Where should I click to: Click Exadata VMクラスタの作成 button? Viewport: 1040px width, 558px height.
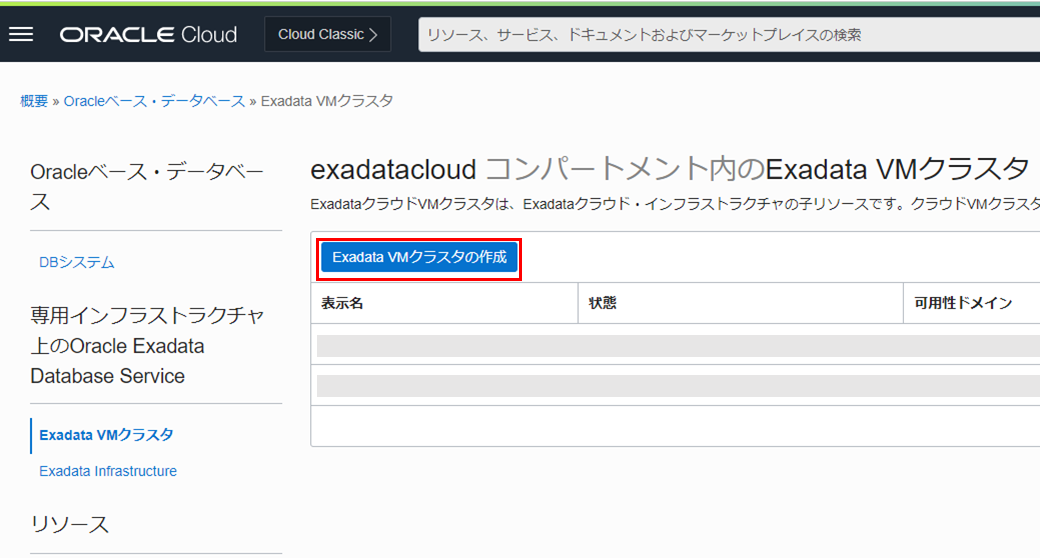pyautogui.click(x=419, y=258)
